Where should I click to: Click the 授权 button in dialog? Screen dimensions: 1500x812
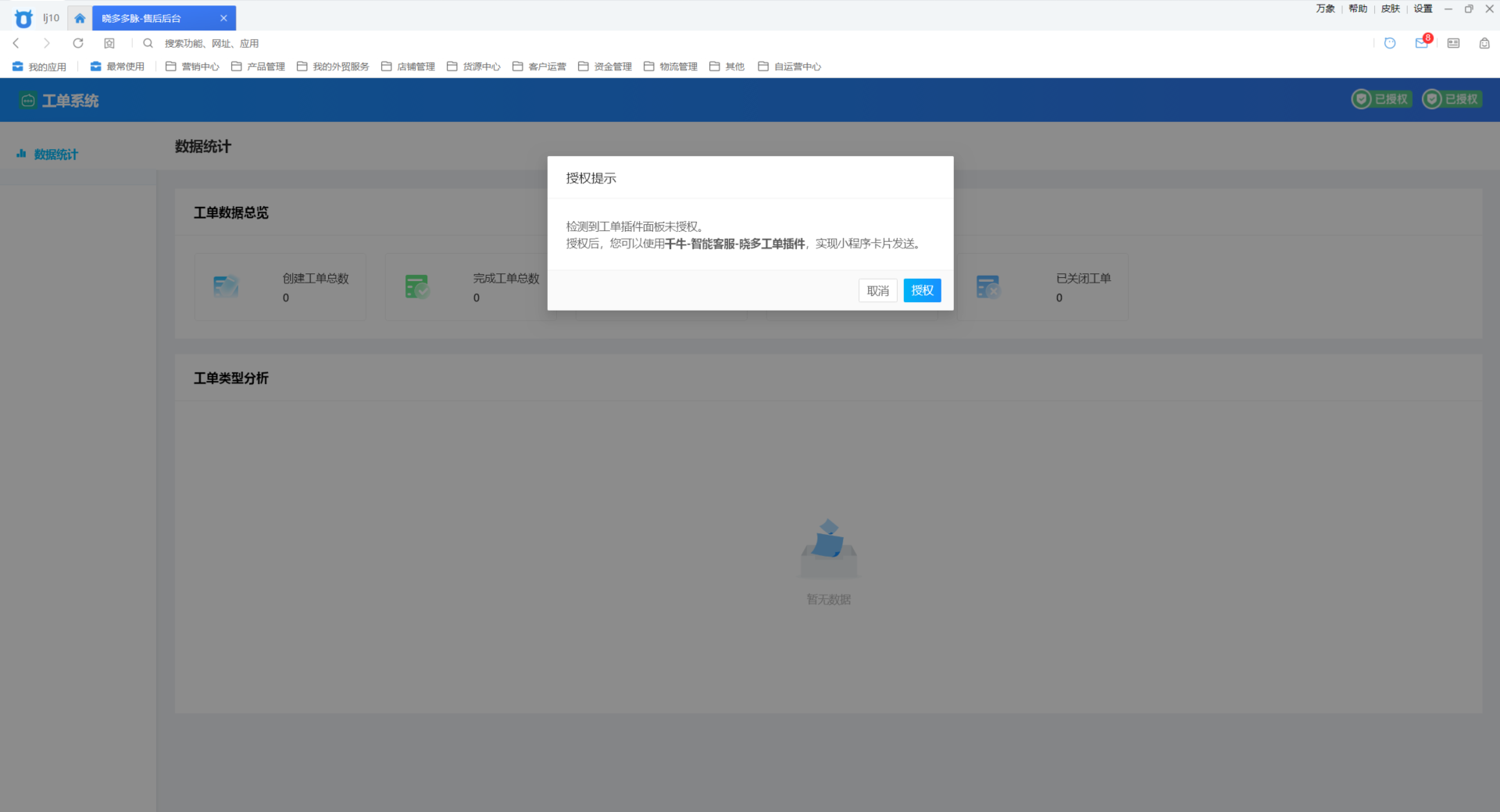(922, 290)
